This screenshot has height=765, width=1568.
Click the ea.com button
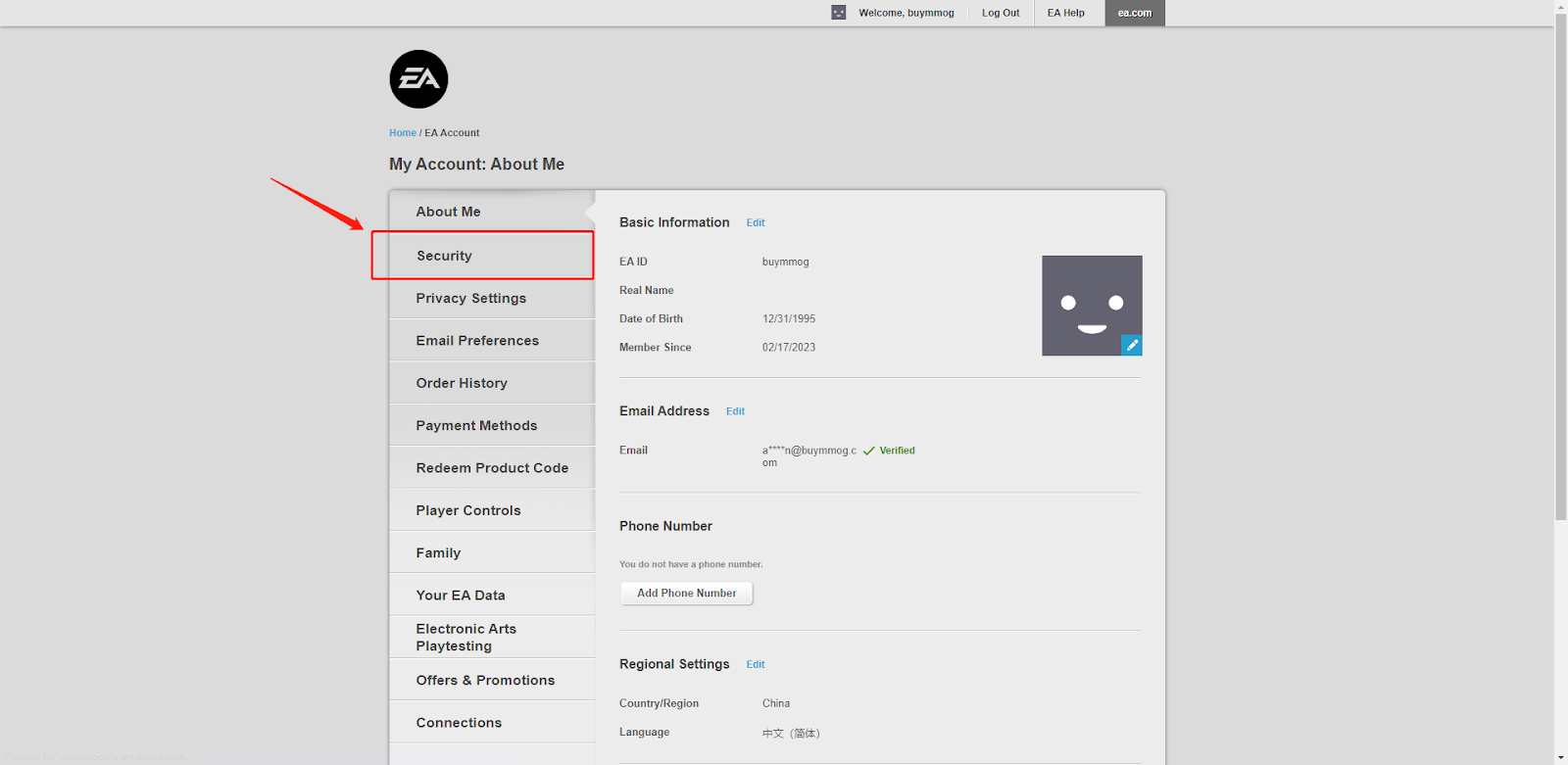1135,13
